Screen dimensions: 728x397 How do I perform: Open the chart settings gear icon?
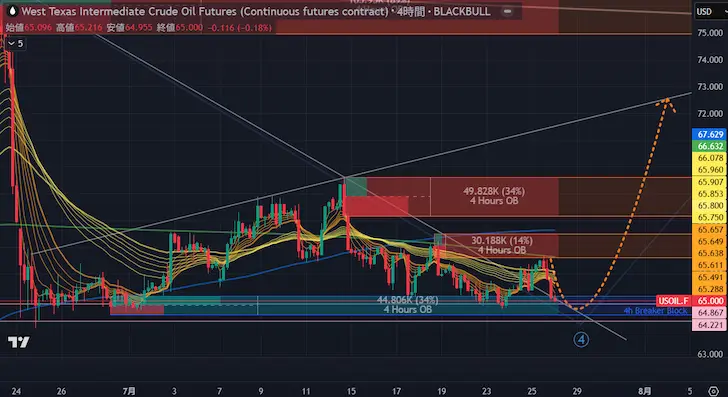tap(714, 390)
